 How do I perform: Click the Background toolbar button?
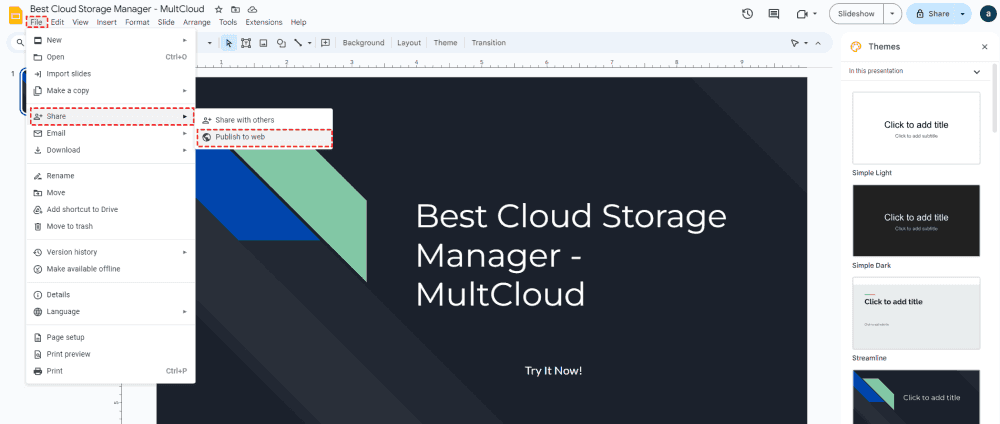pos(363,43)
